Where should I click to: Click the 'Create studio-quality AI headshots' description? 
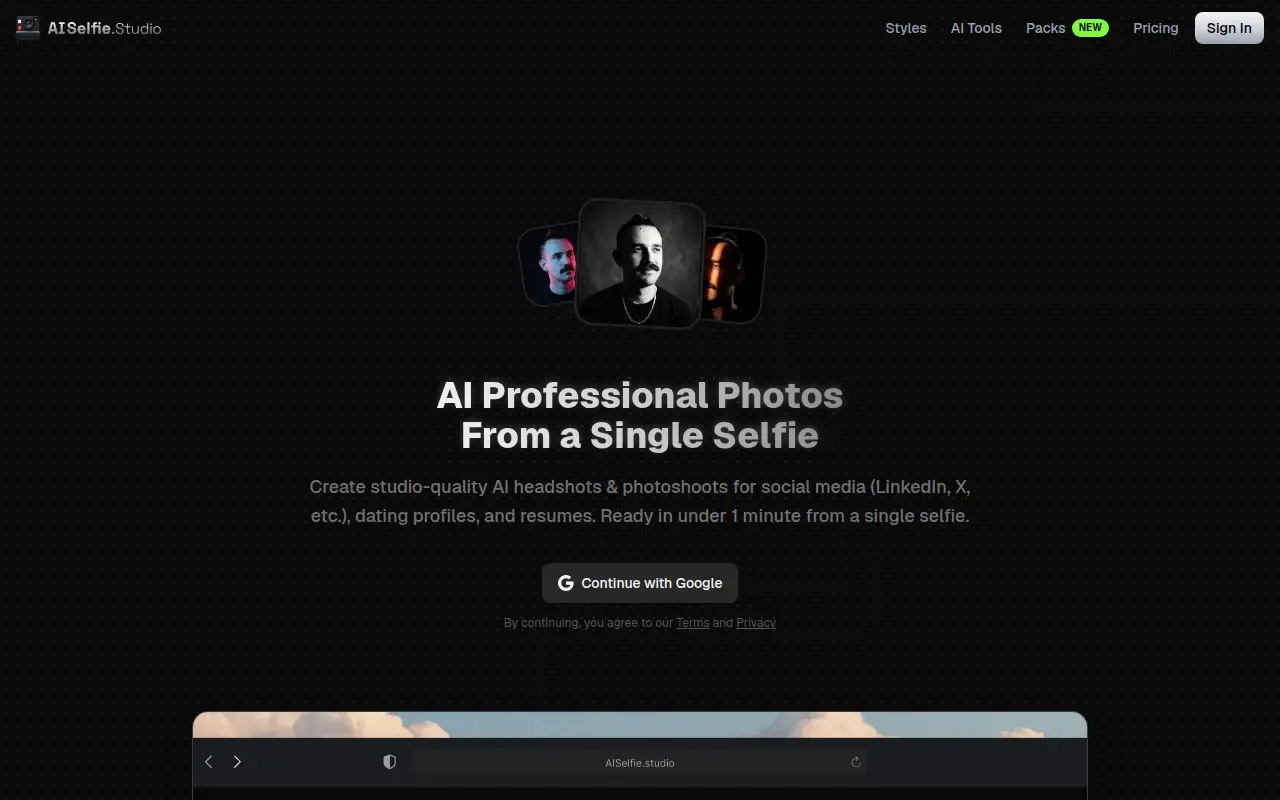(640, 502)
